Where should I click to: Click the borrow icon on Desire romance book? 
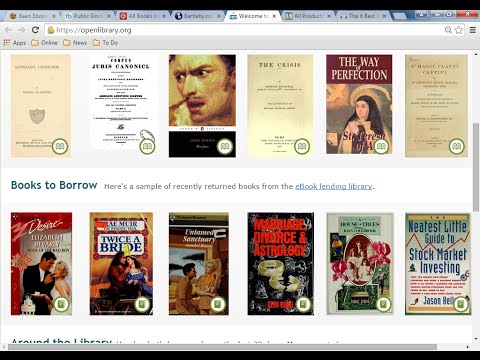click(x=61, y=304)
